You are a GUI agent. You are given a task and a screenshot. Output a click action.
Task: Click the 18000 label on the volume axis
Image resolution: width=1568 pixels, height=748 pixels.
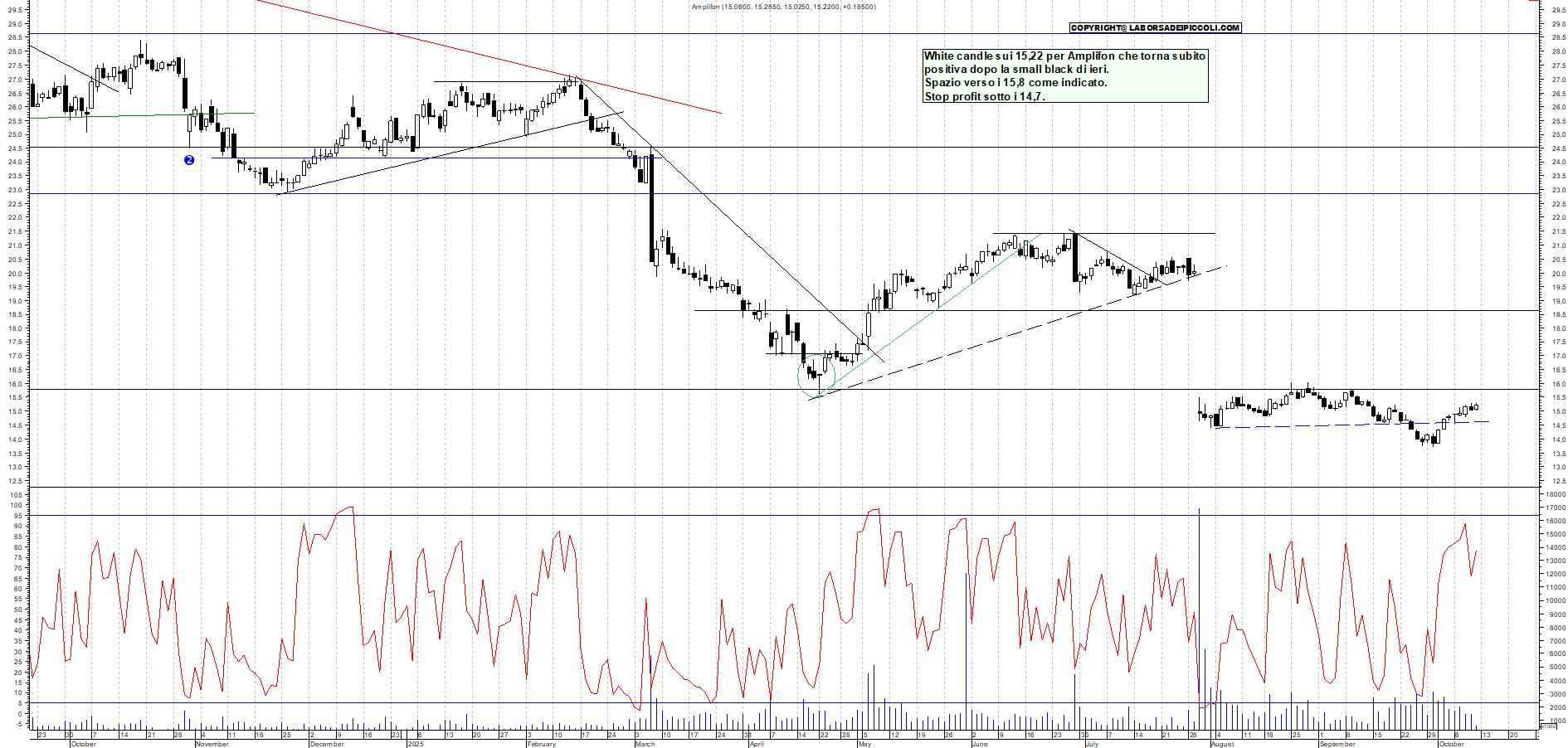pos(1553,495)
